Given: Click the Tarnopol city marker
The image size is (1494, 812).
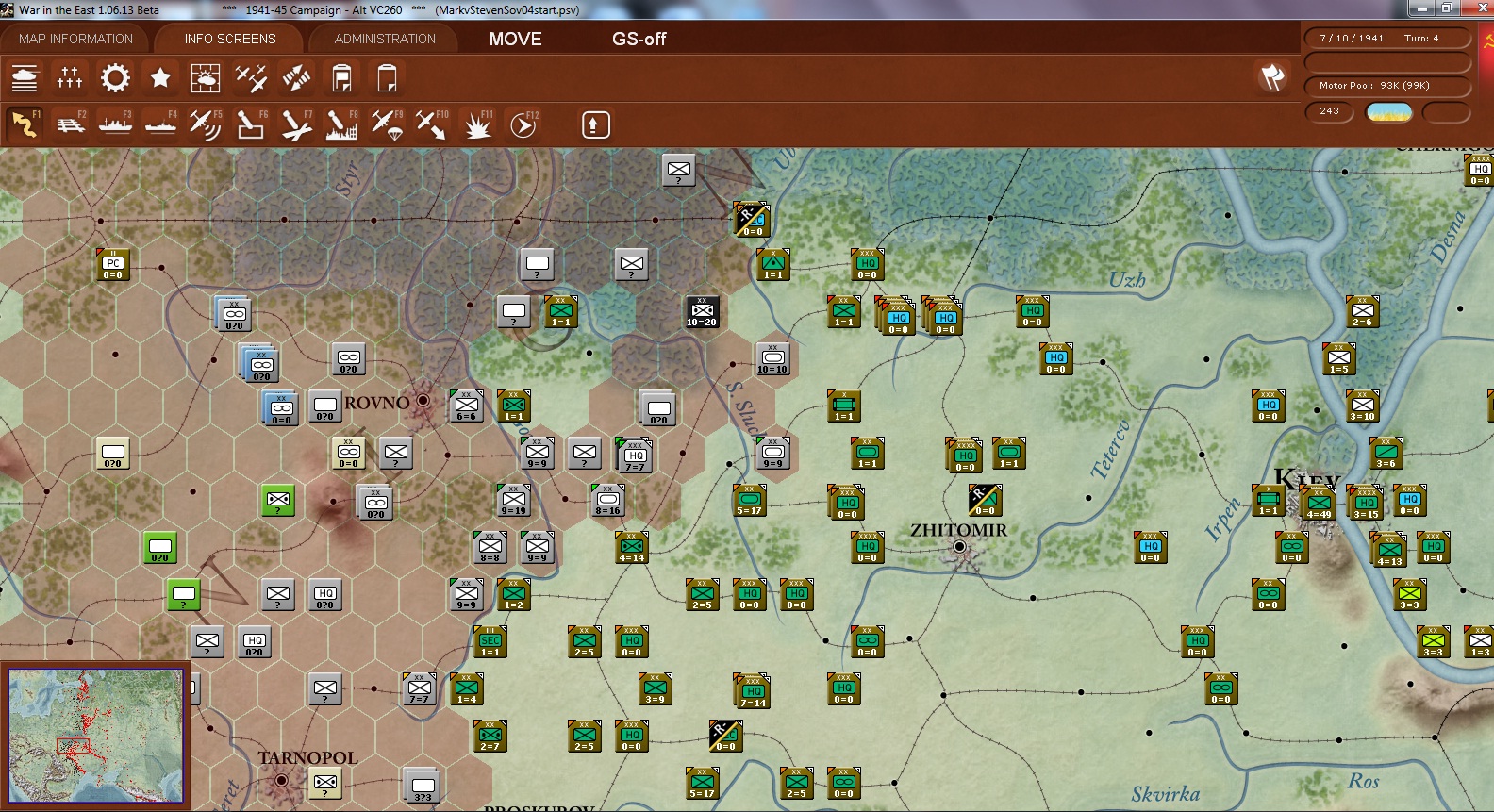Looking at the screenshot, I should click(x=281, y=781).
